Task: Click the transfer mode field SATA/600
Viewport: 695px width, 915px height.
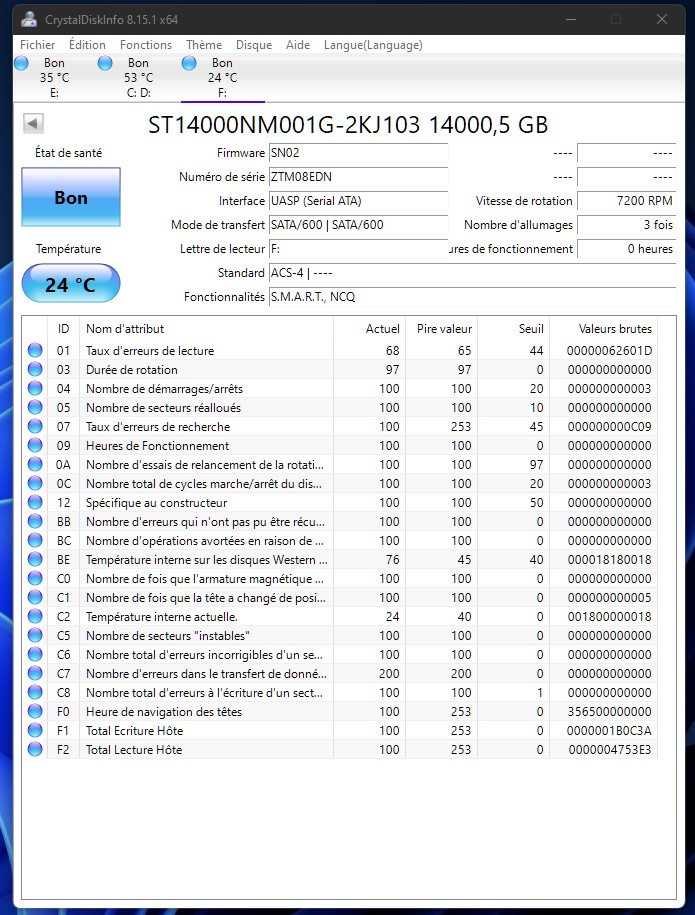Action: coord(358,225)
